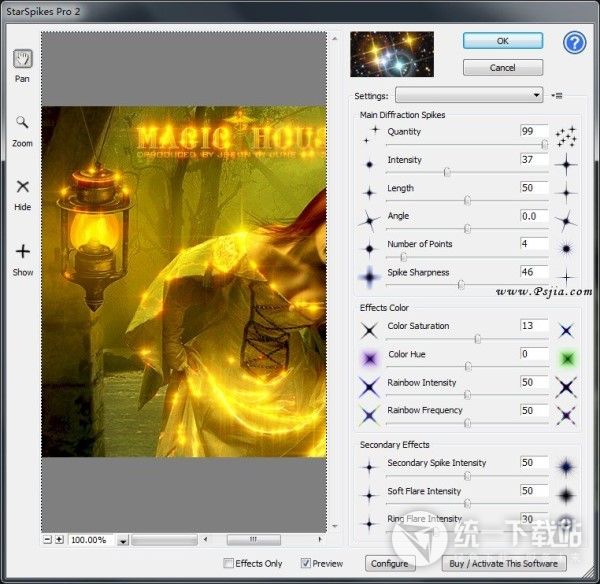Enable the Effects Only checkbox
Screen dimensions: 600x584
(x=228, y=563)
